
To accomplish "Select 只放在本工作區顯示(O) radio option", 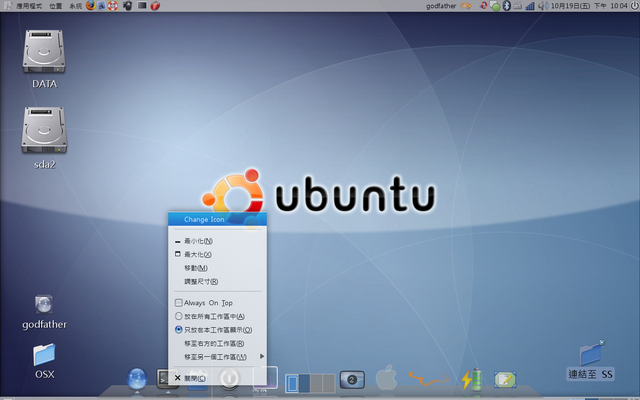I will coord(178,330).
